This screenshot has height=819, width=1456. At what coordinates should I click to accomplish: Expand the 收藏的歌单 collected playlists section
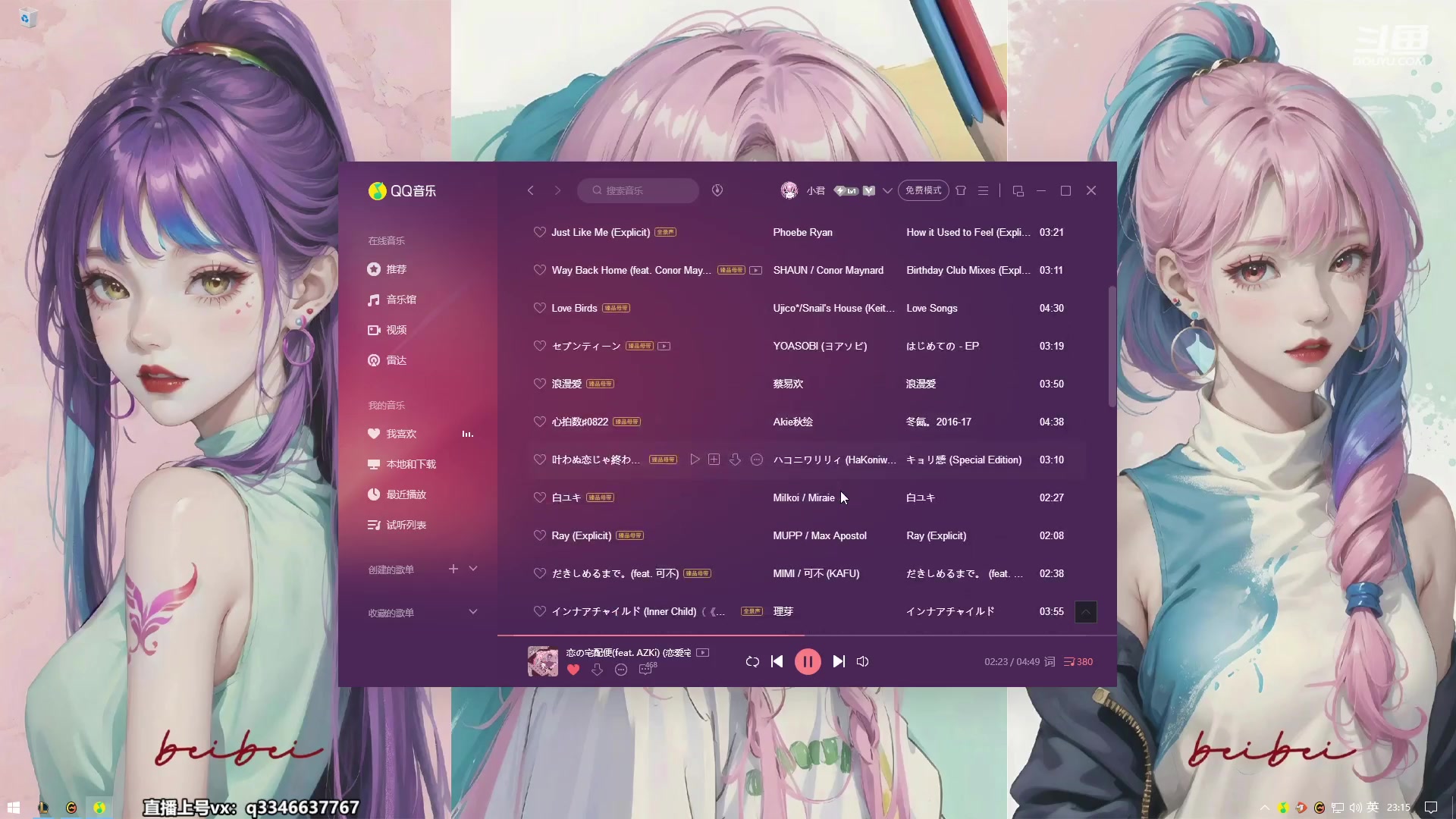click(473, 612)
